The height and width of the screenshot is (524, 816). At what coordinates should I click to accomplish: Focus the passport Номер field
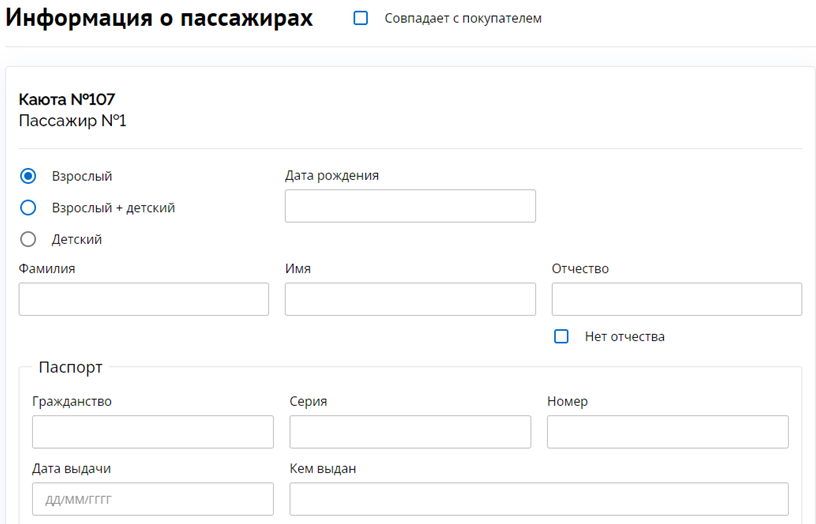(x=668, y=431)
